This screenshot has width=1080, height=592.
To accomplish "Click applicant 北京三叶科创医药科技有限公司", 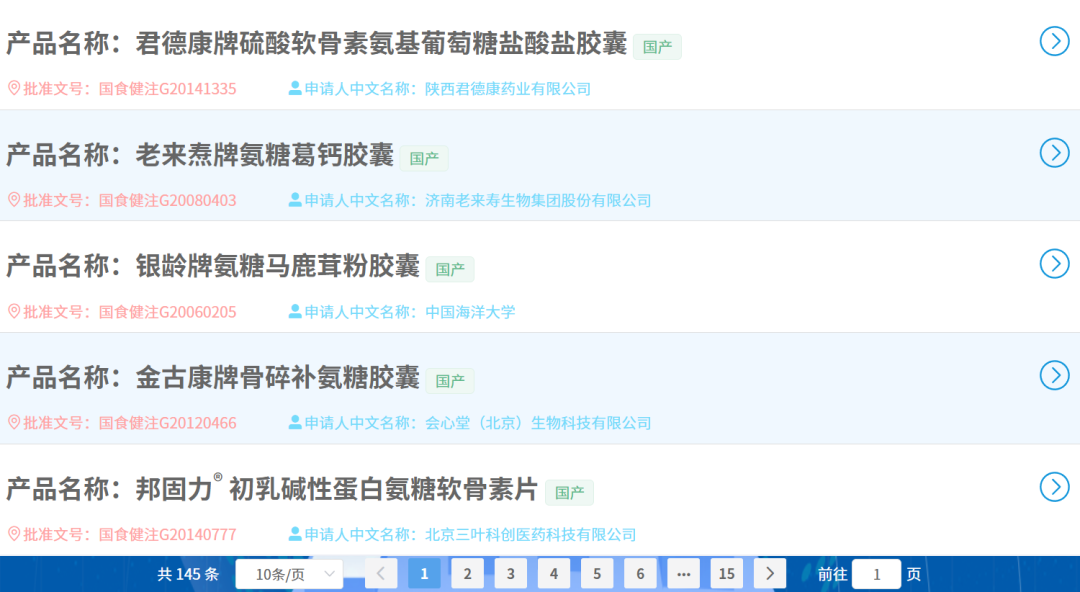I will pyautogui.click(x=530, y=535).
